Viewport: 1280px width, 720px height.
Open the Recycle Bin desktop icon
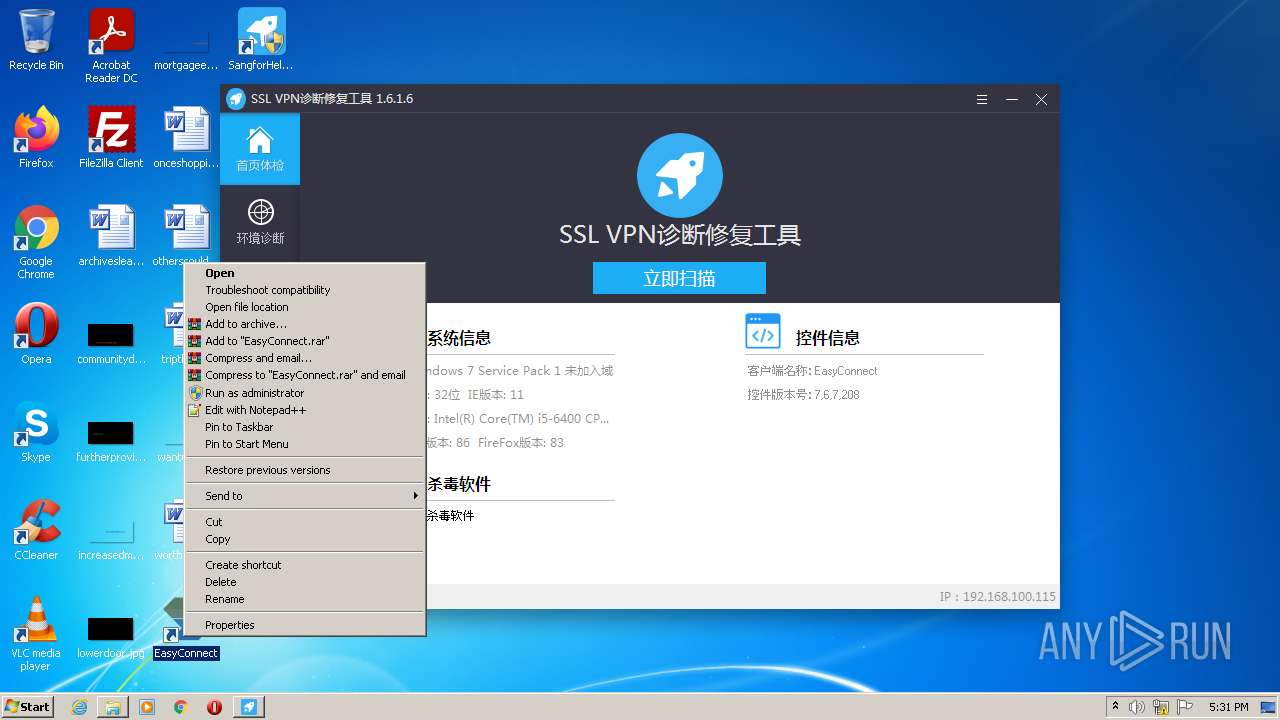click(36, 40)
